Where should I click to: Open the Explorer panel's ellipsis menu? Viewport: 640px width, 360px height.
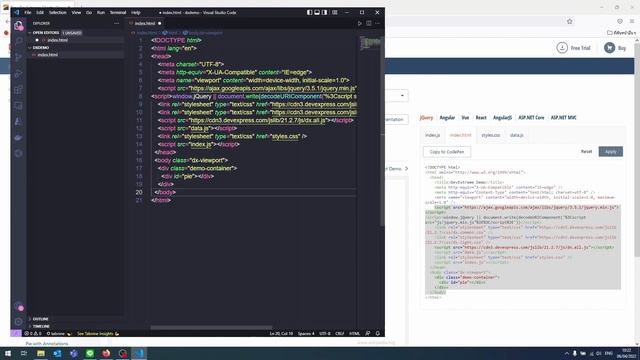(117, 23)
